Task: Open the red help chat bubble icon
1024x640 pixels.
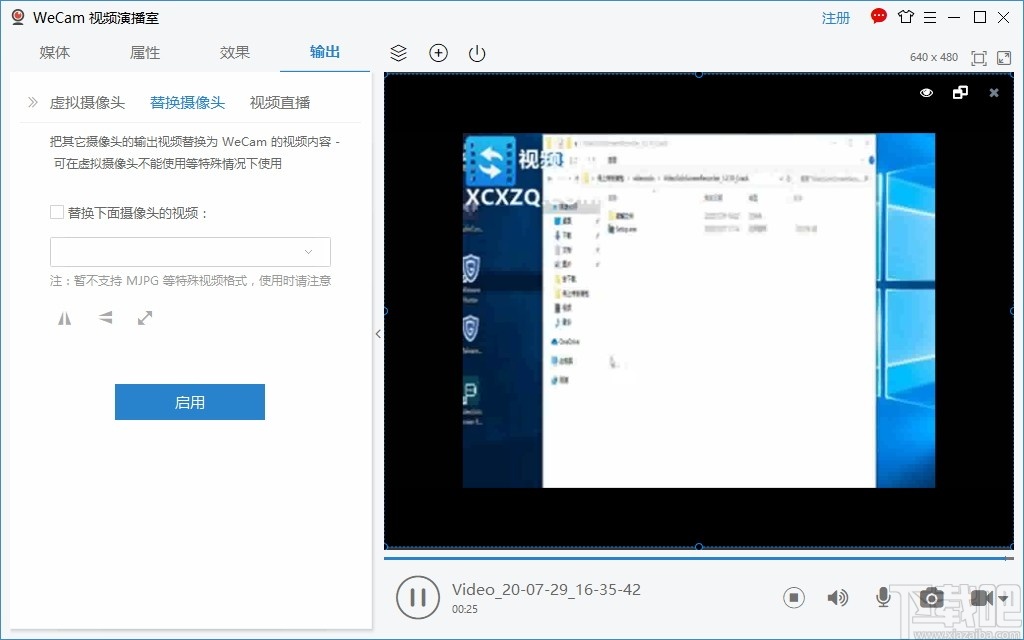Action: tap(878, 16)
